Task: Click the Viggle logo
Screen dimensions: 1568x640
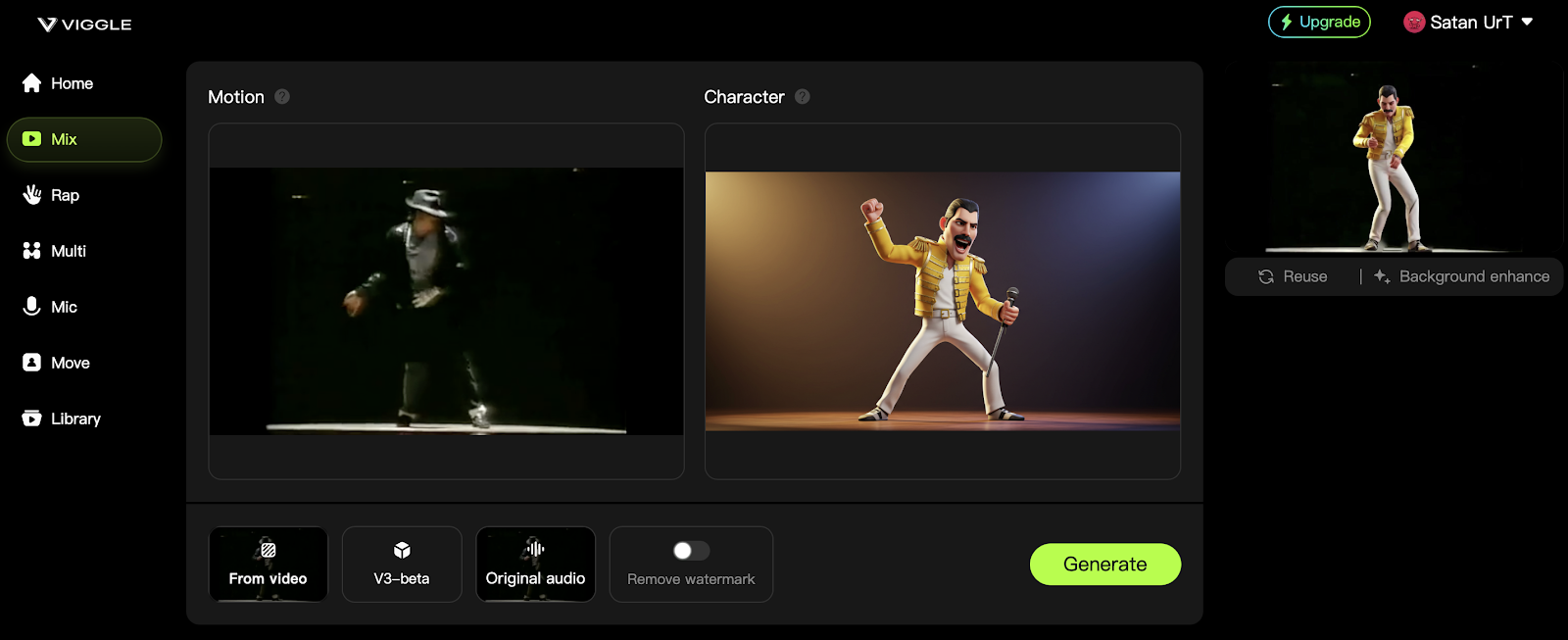Action: pyautogui.click(x=84, y=25)
